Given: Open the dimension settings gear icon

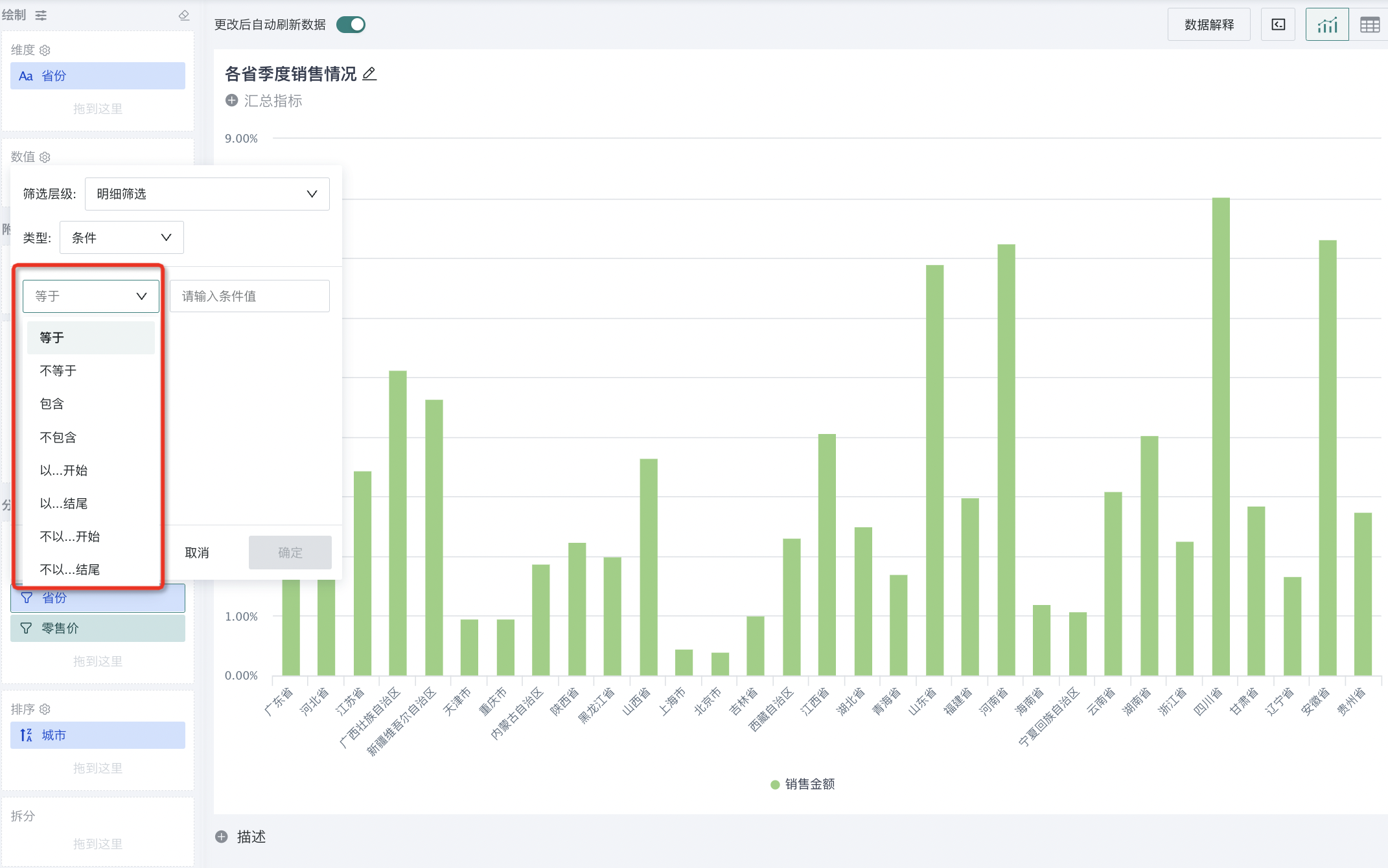Looking at the screenshot, I should pyautogui.click(x=45, y=50).
